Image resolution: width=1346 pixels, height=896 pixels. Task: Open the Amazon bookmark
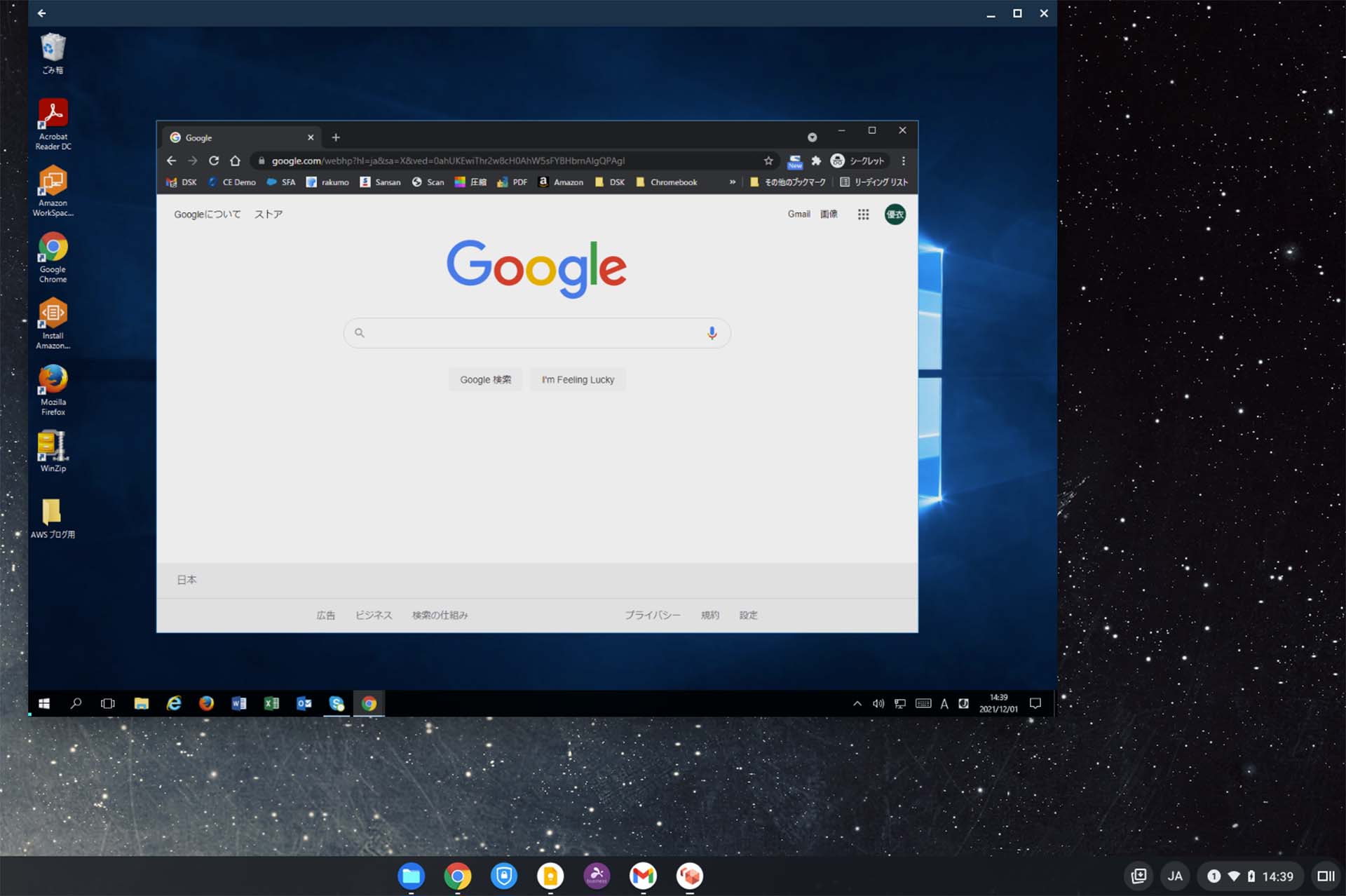[561, 182]
